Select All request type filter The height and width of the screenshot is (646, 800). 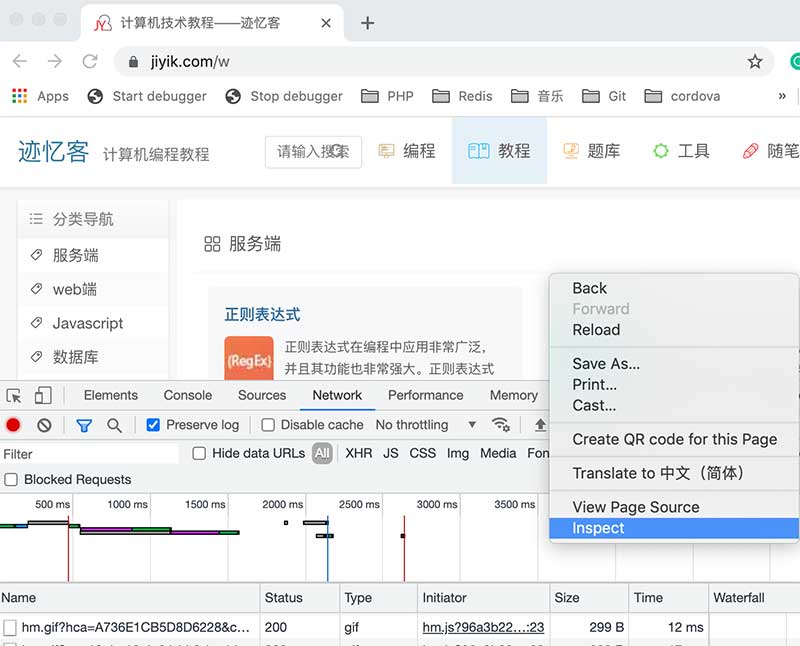322,453
